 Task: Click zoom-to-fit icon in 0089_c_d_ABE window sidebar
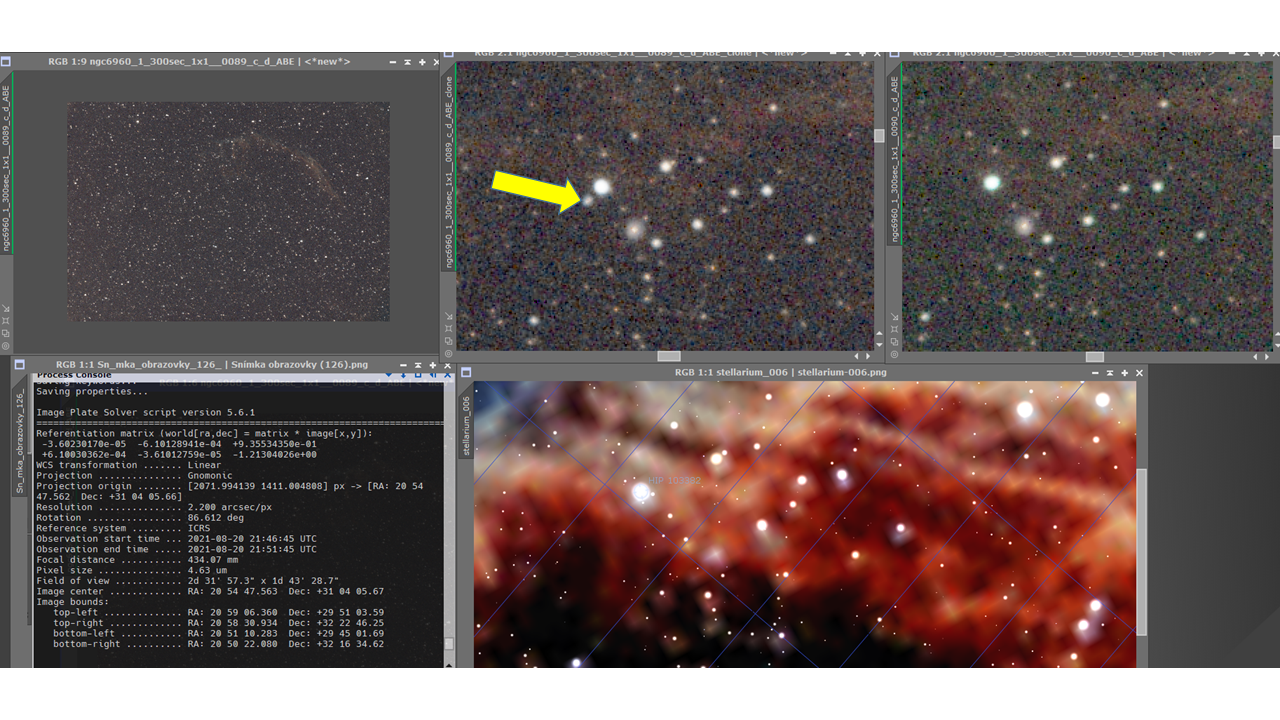[6, 320]
